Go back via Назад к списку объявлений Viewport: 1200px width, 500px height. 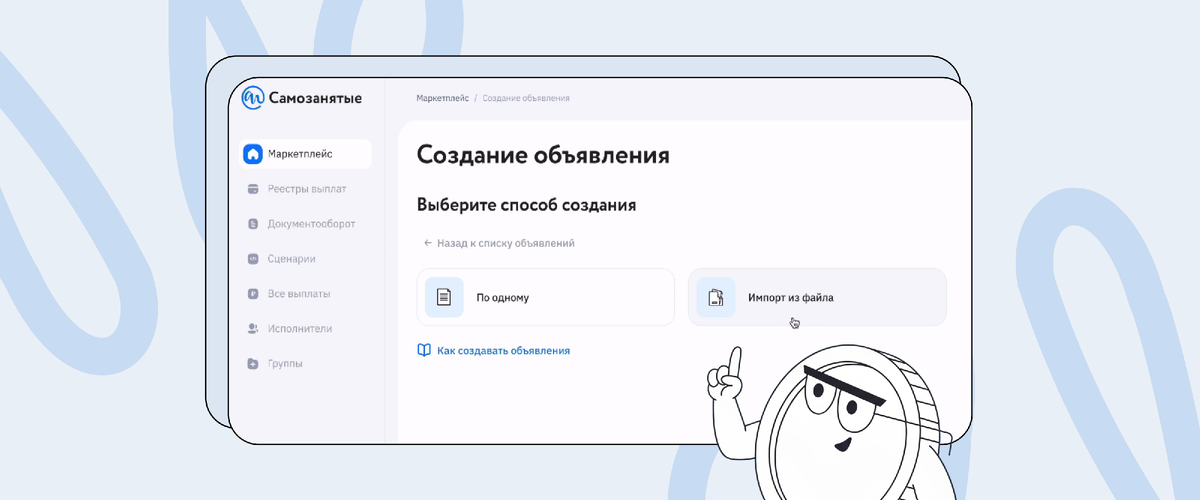point(499,243)
